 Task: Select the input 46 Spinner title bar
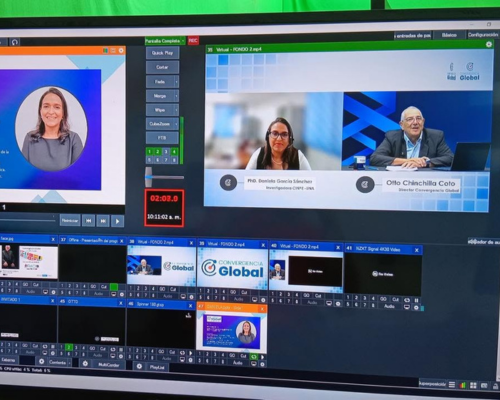pyautogui.click(x=161, y=305)
